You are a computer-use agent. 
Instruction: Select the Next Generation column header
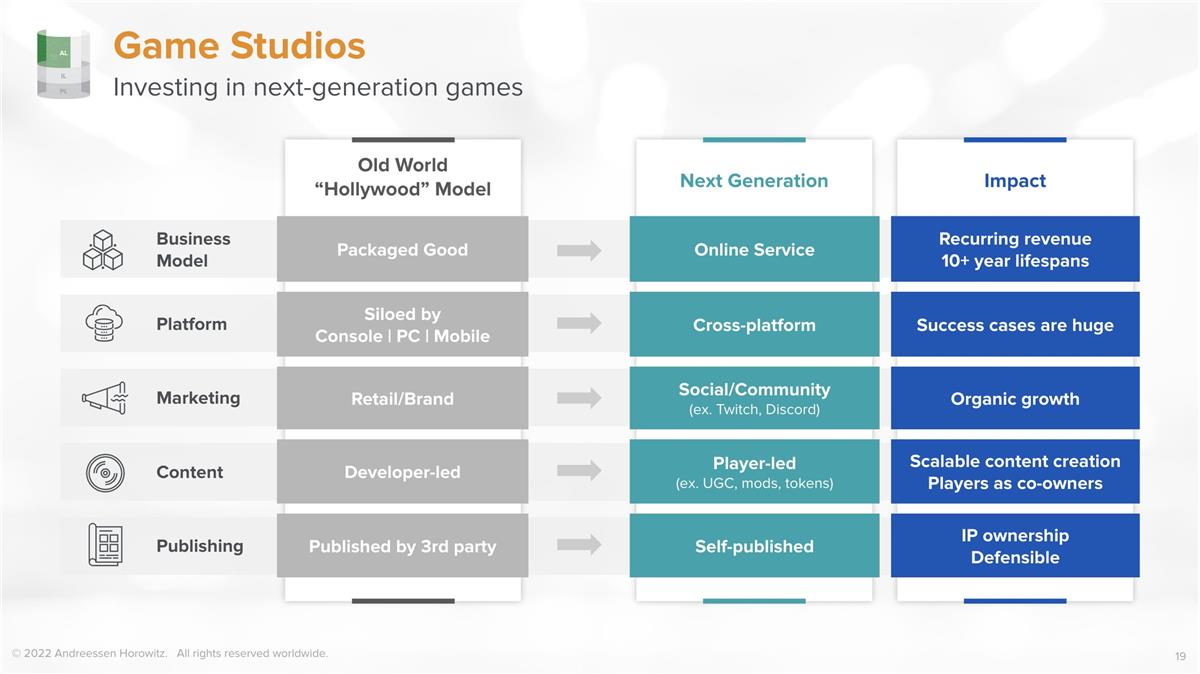coord(754,181)
